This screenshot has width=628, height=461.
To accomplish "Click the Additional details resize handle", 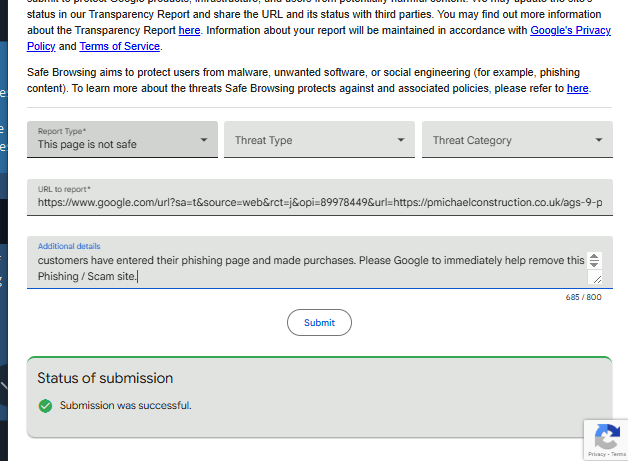I will [x=597, y=279].
